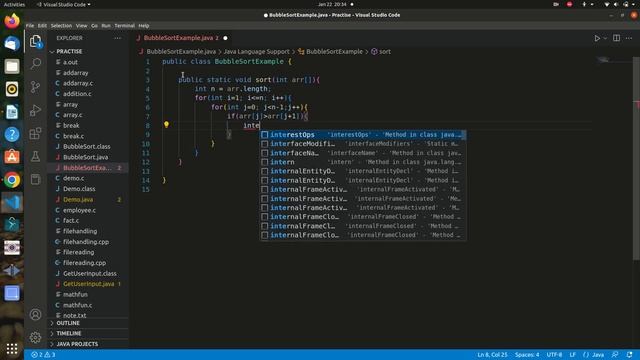Click the editor vertical scrollbar

click(636, 157)
